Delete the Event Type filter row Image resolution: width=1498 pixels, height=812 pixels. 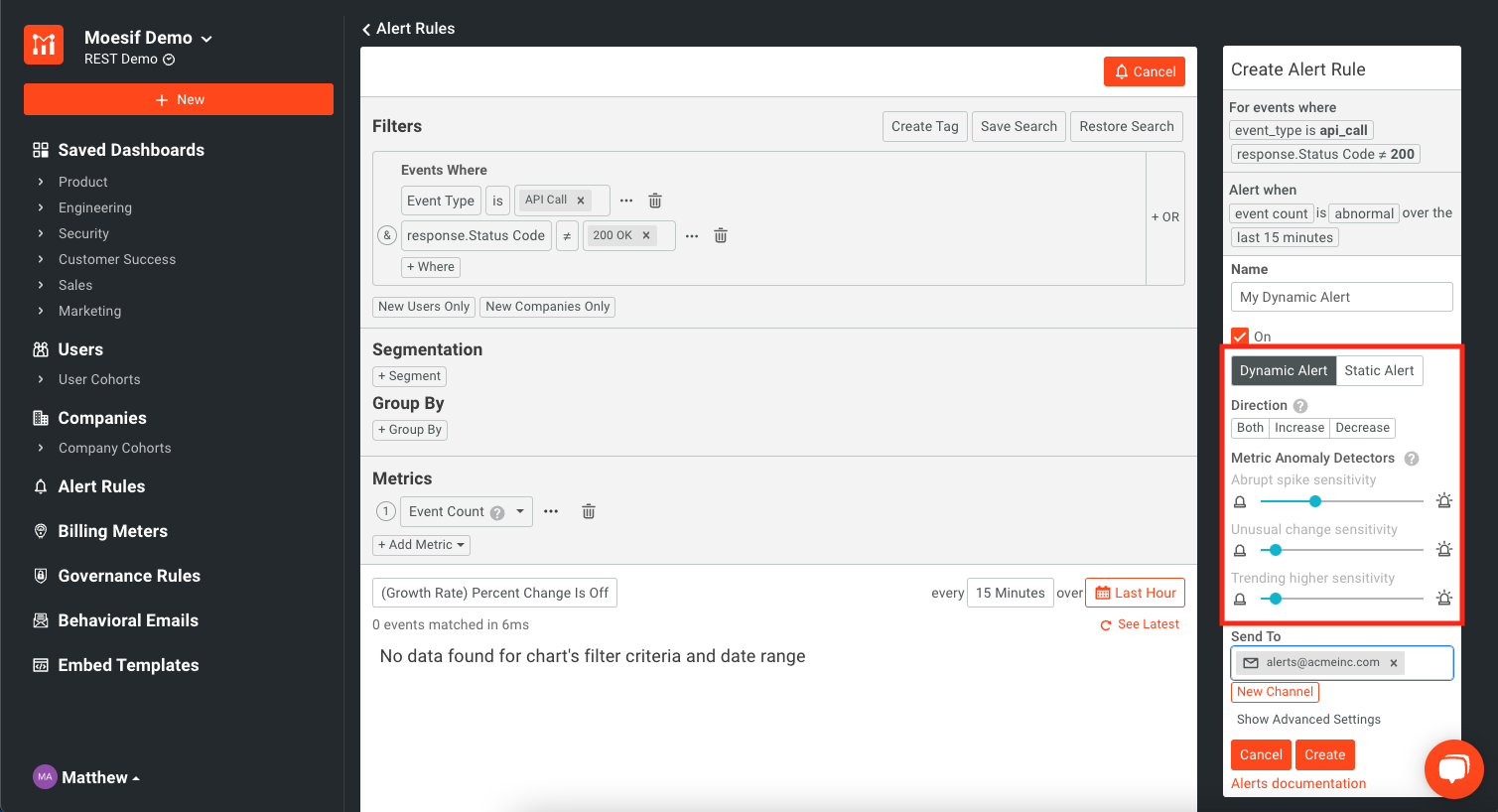[x=655, y=201]
